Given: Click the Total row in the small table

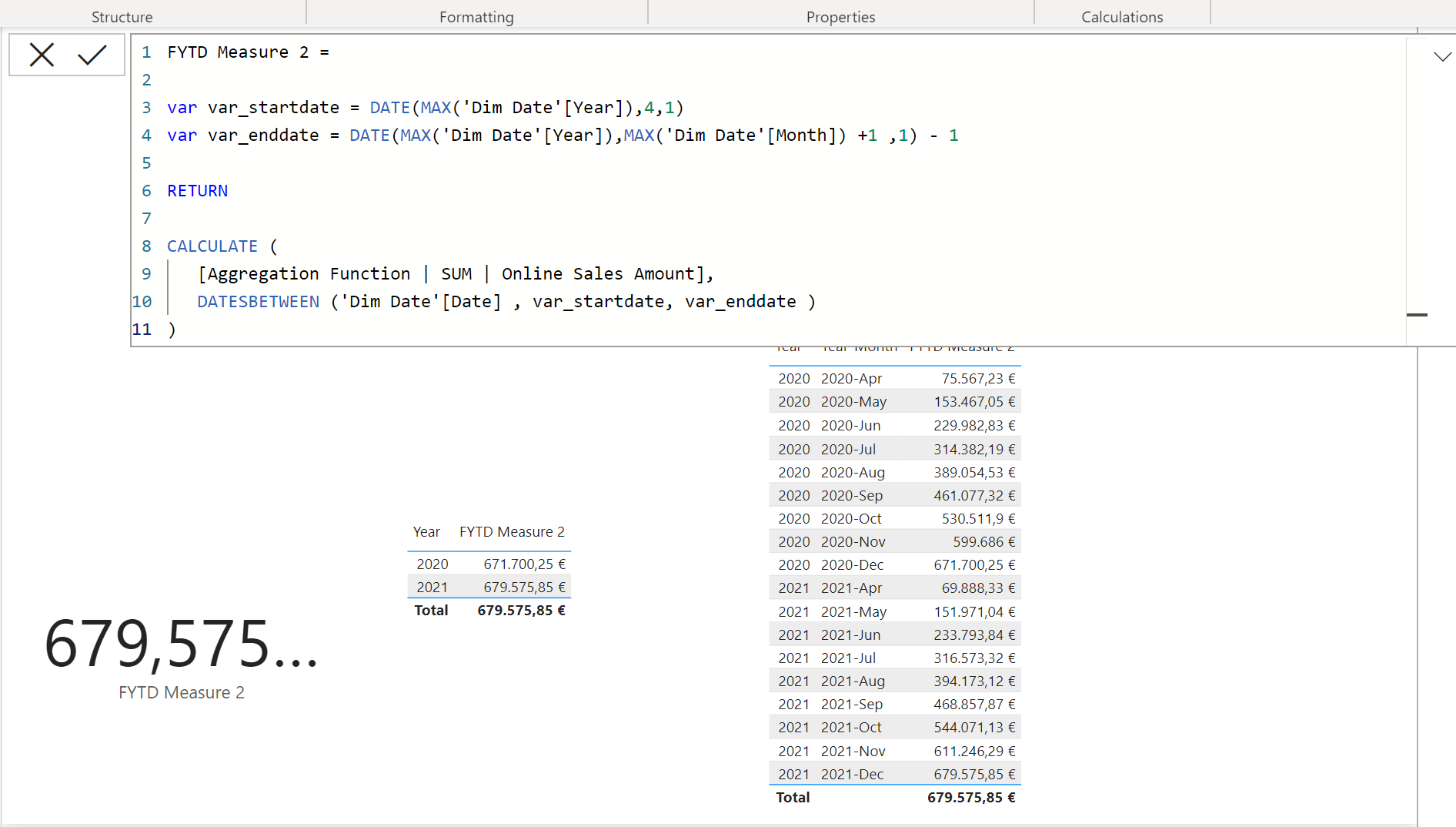Looking at the screenshot, I should (x=489, y=611).
